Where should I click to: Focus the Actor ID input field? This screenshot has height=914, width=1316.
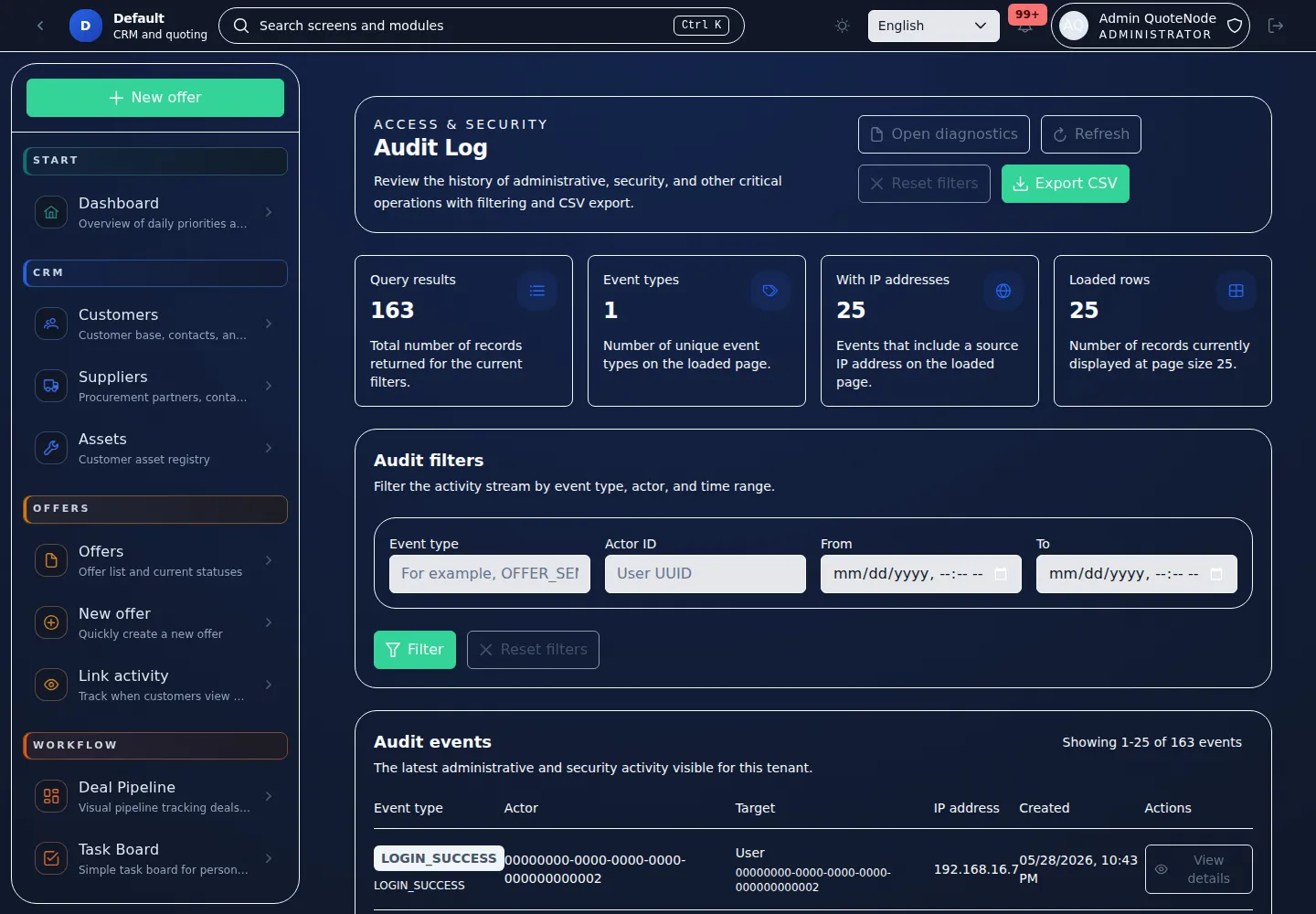(x=706, y=574)
